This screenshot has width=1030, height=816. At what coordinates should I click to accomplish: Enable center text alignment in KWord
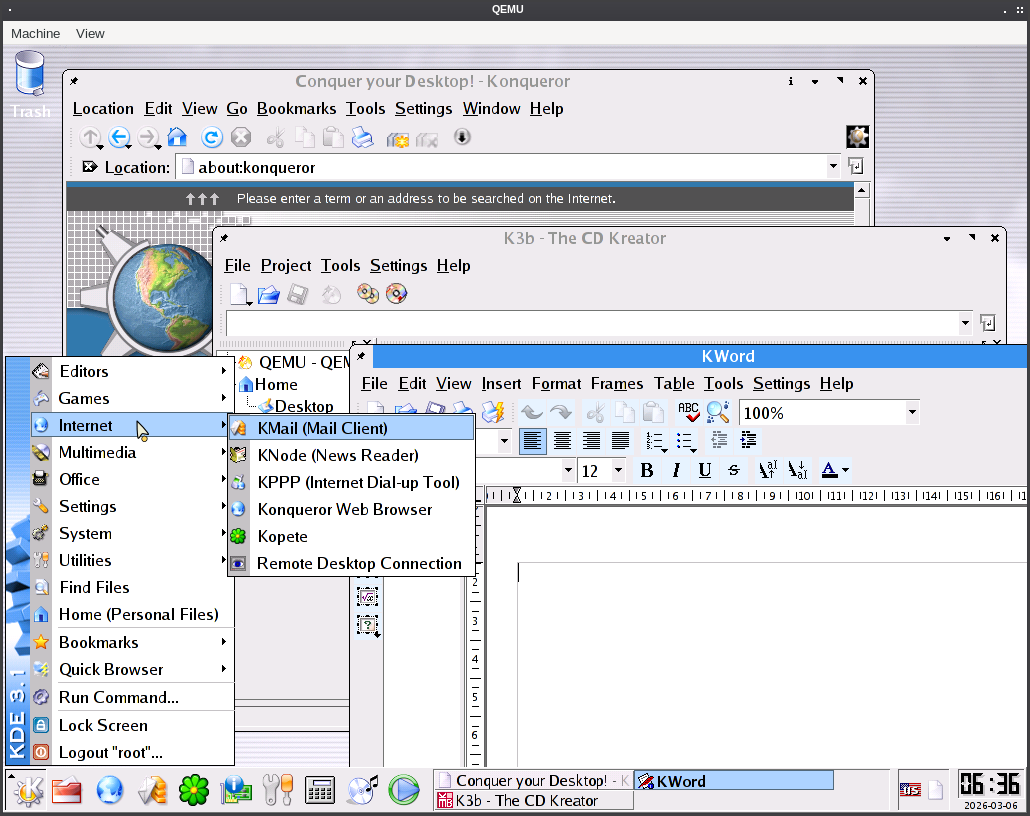pyautogui.click(x=563, y=441)
